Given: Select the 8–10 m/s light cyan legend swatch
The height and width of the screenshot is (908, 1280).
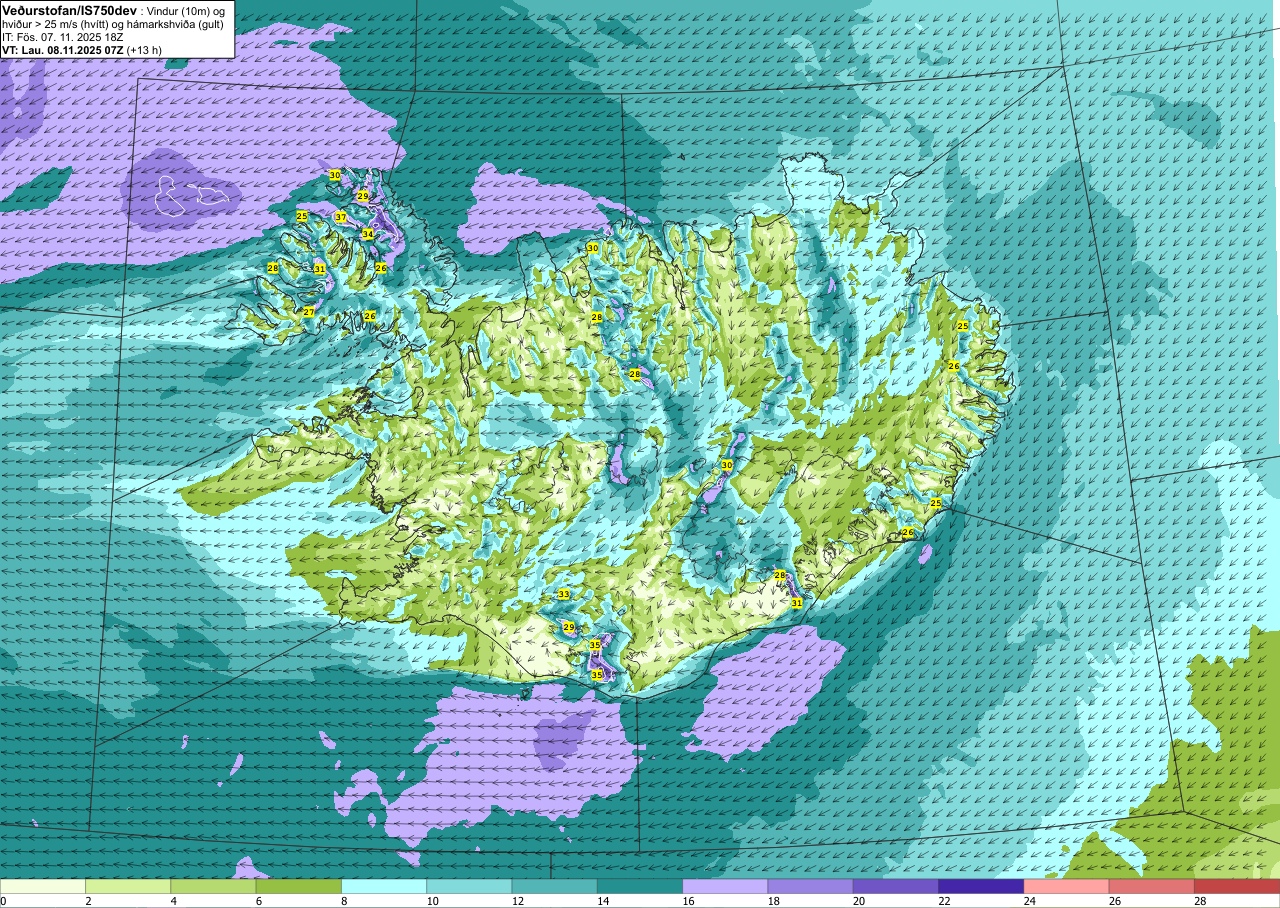Looking at the screenshot, I should [x=384, y=886].
